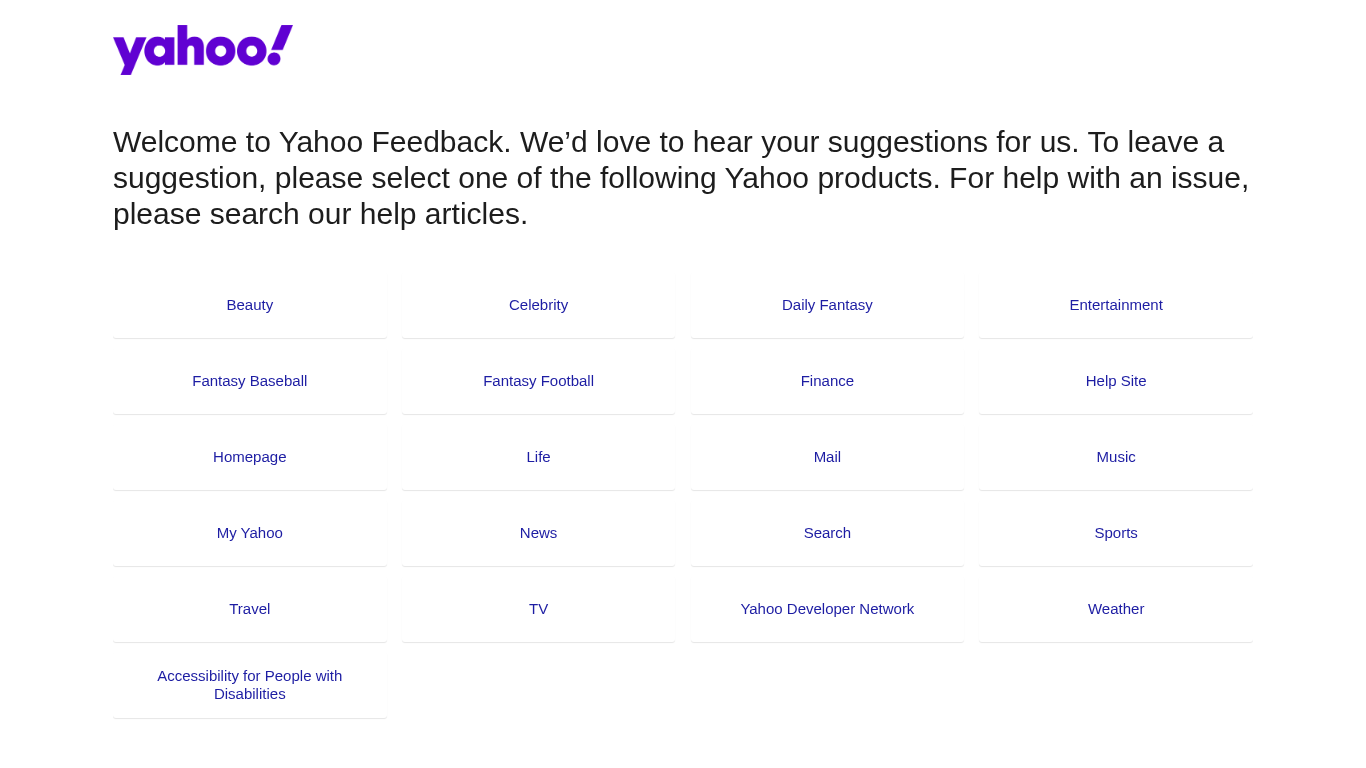Viewport: 1366px width, 768px height.
Task: Choose Daily Fantasy feedback
Action: point(827,305)
